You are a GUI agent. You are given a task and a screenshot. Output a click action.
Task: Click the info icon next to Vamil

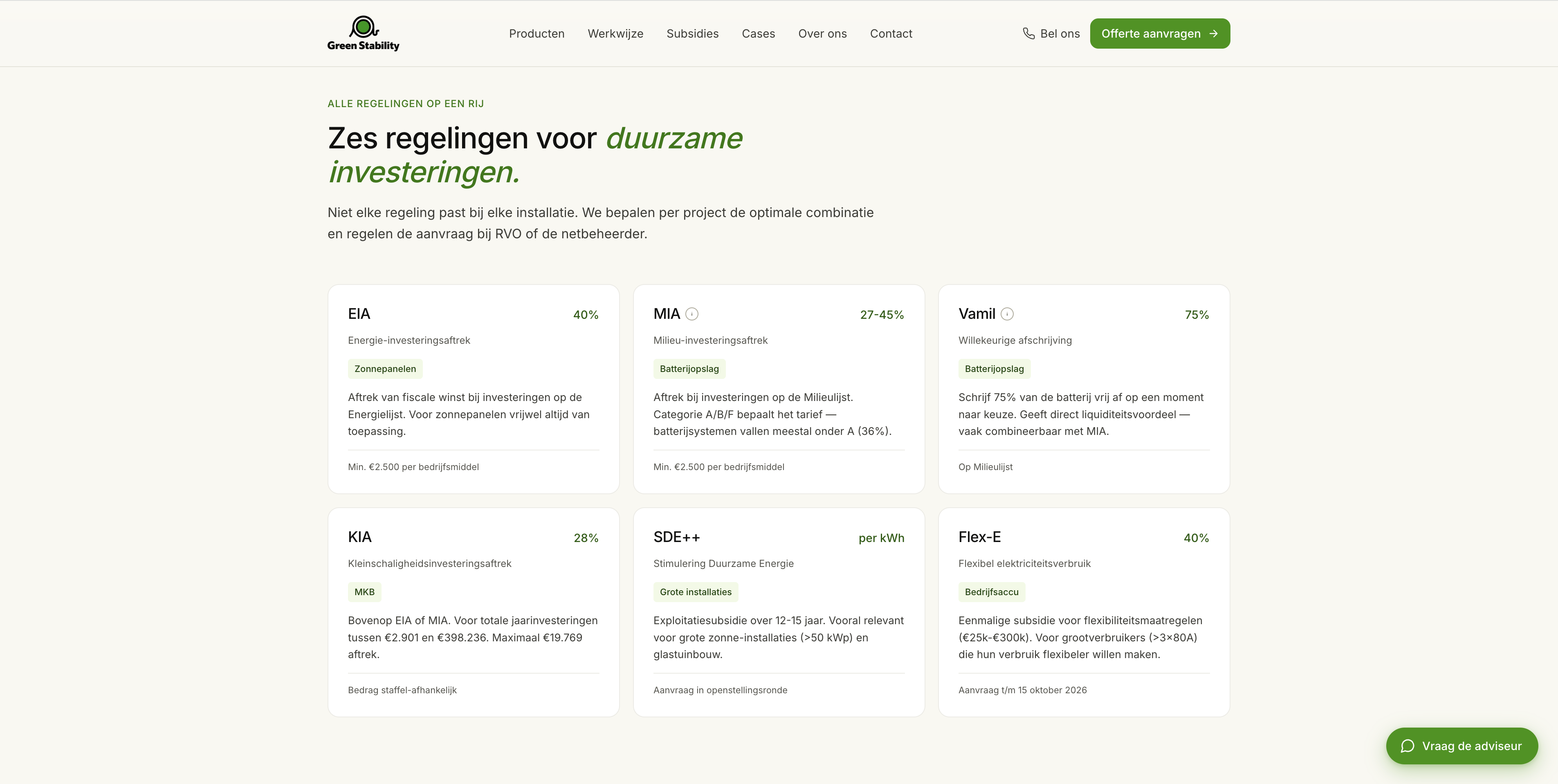tap(1007, 314)
